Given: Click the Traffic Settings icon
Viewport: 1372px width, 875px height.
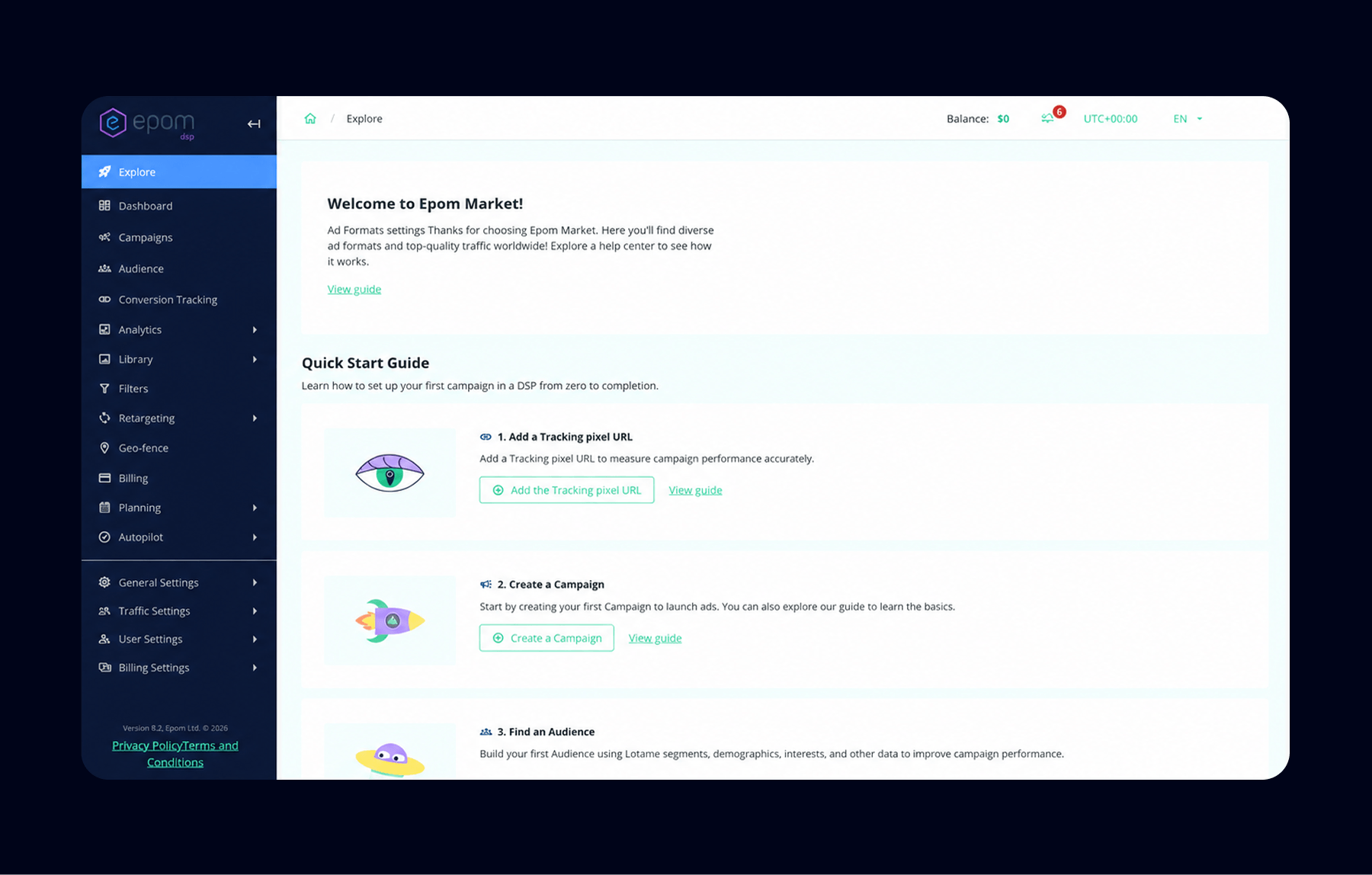Looking at the screenshot, I should [104, 611].
